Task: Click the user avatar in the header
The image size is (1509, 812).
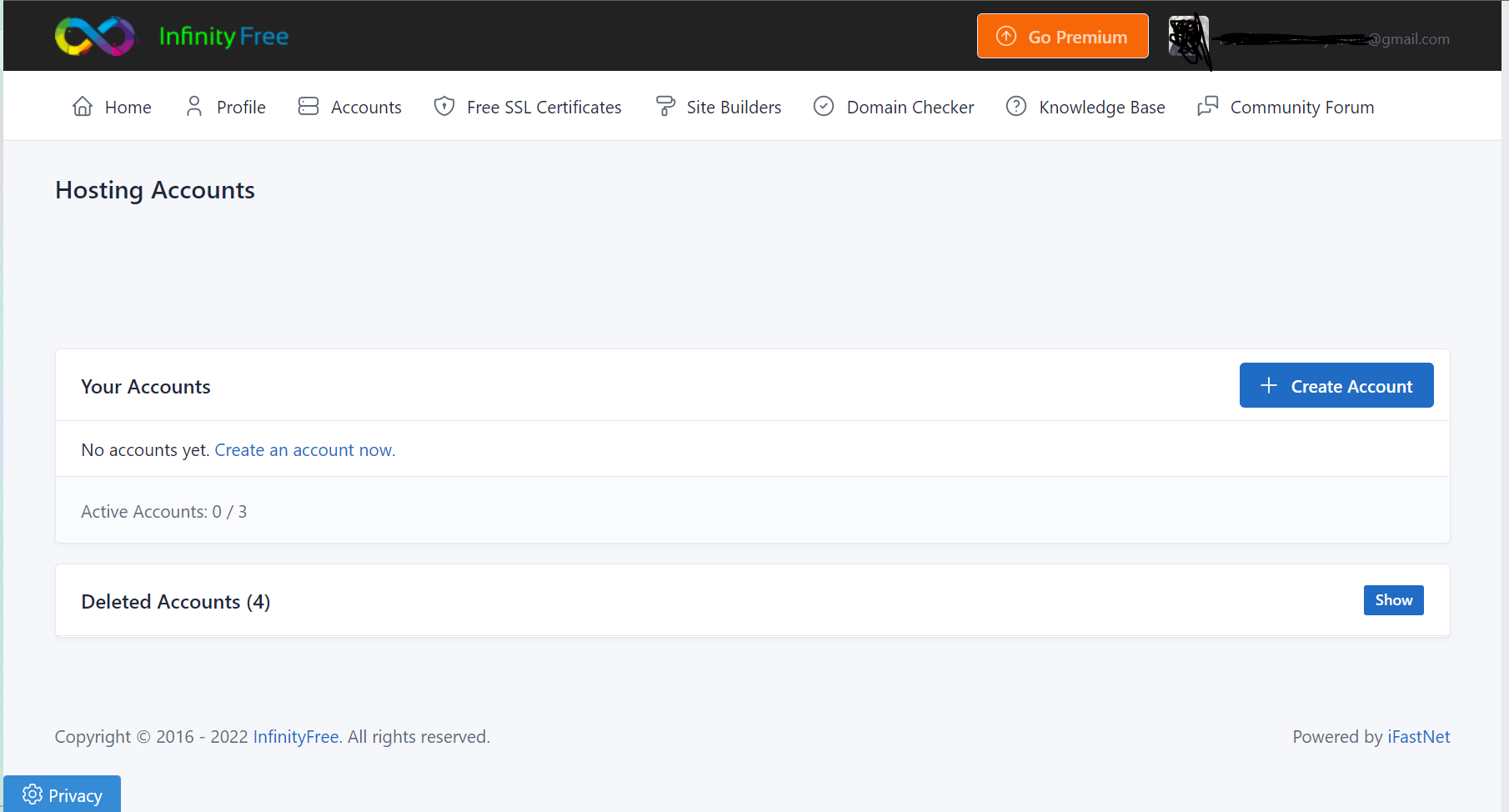Action: [x=1188, y=37]
